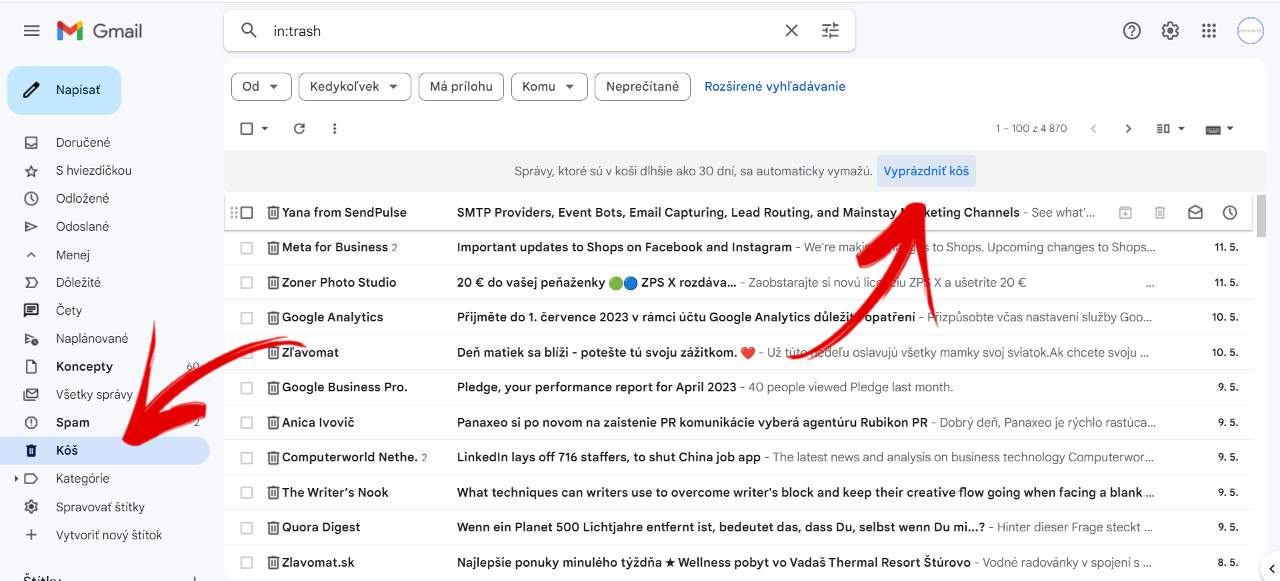
Task: Open the account avatar
Action: tap(1250, 31)
